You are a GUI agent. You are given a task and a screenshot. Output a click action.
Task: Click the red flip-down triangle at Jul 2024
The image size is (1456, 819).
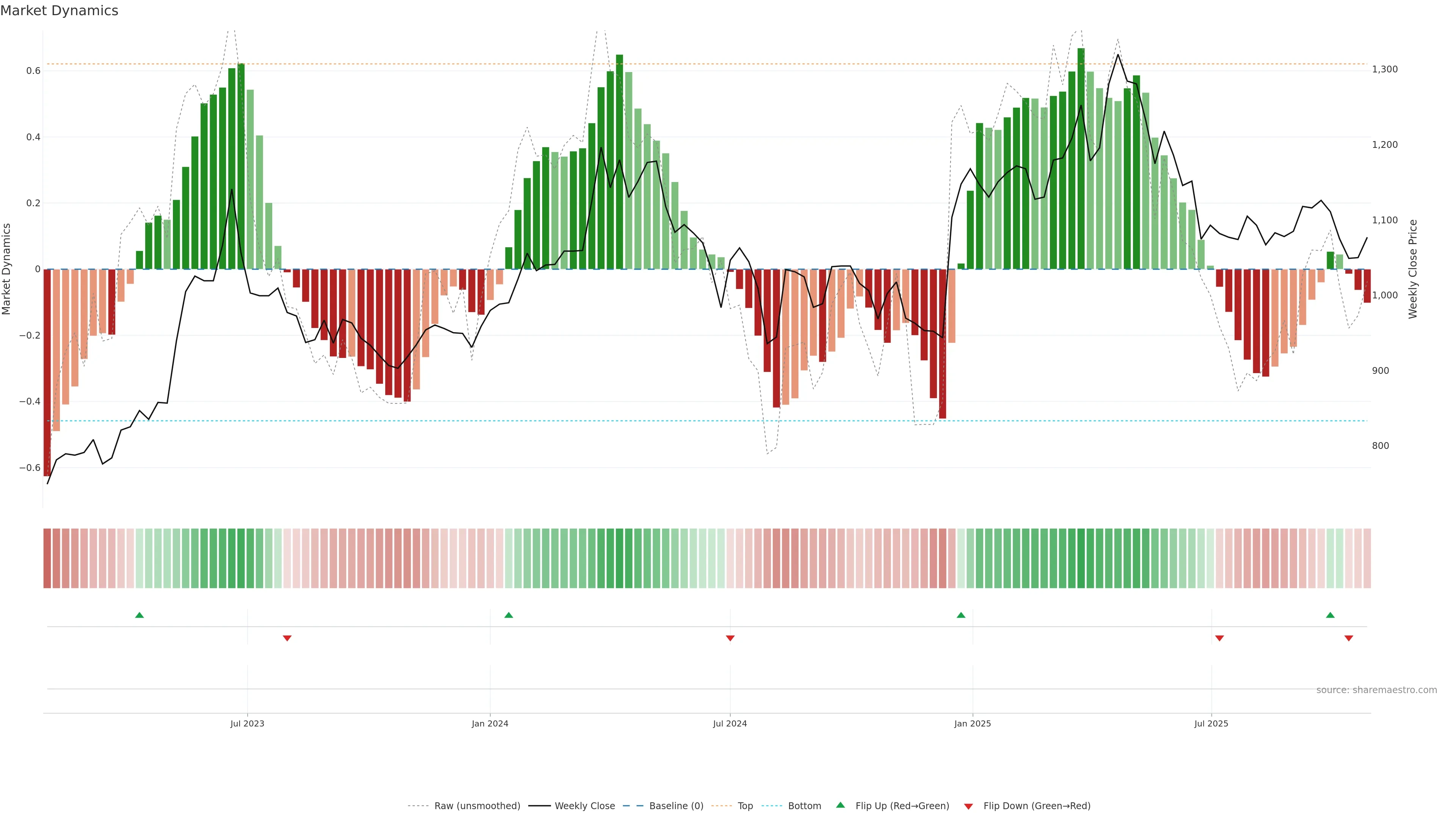[730, 638]
